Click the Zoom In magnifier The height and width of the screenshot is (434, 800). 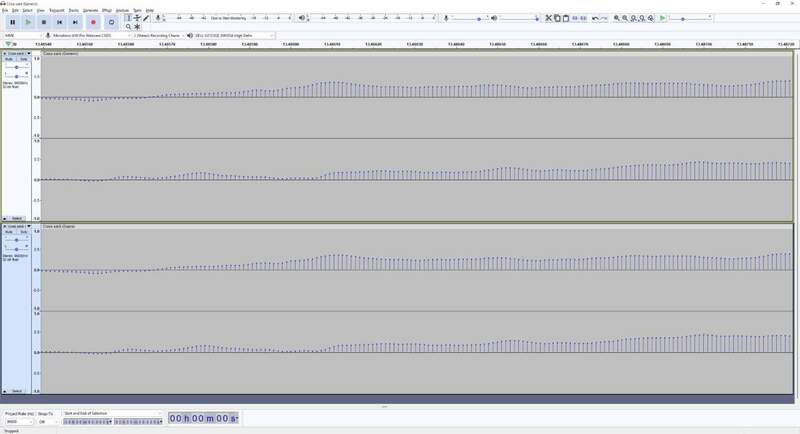pyautogui.click(x=616, y=18)
